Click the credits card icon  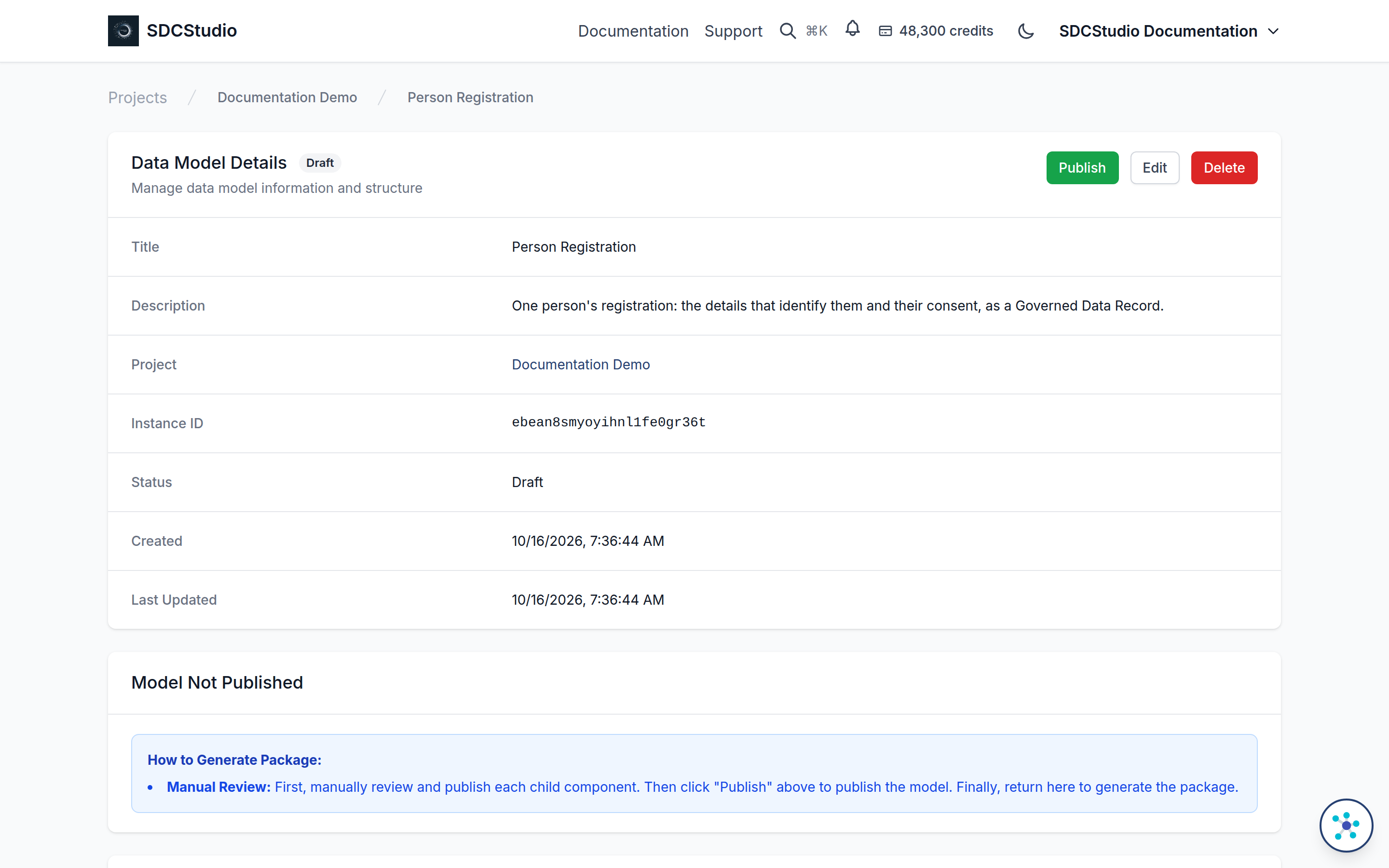coord(885,31)
